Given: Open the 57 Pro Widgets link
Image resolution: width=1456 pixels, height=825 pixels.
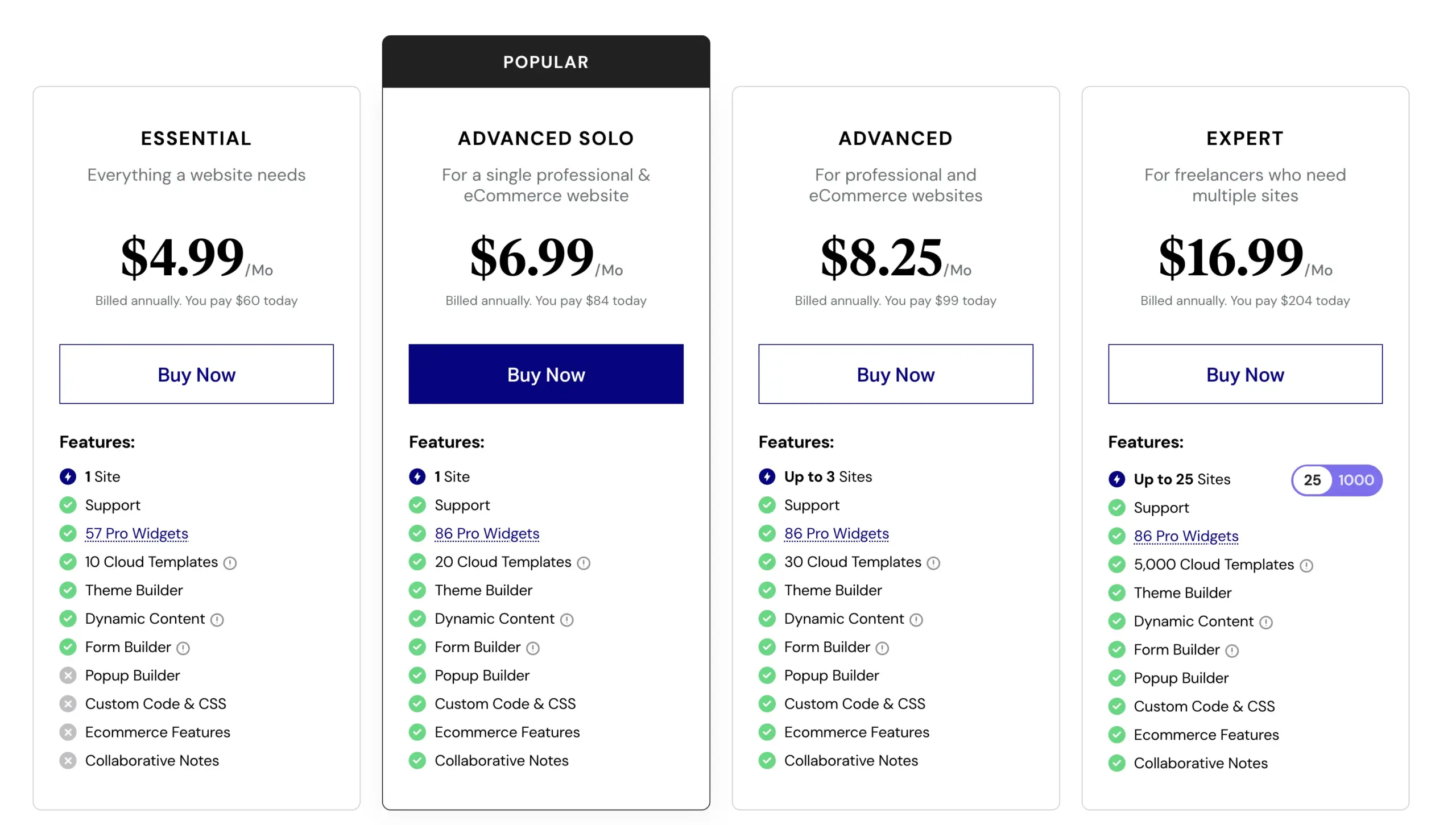Looking at the screenshot, I should [x=136, y=533].
